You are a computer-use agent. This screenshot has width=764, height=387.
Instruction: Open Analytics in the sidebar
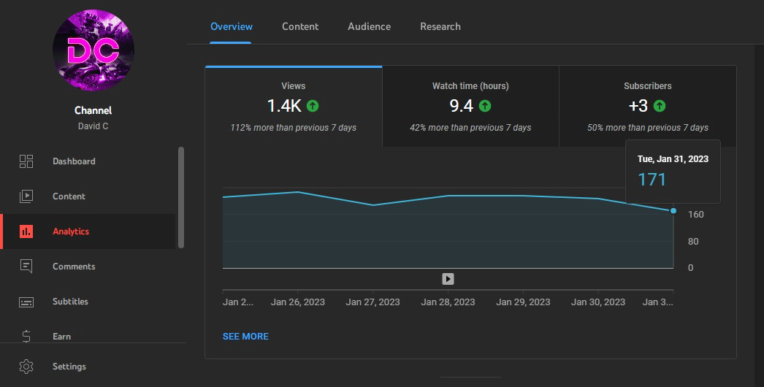coord(71,231)
